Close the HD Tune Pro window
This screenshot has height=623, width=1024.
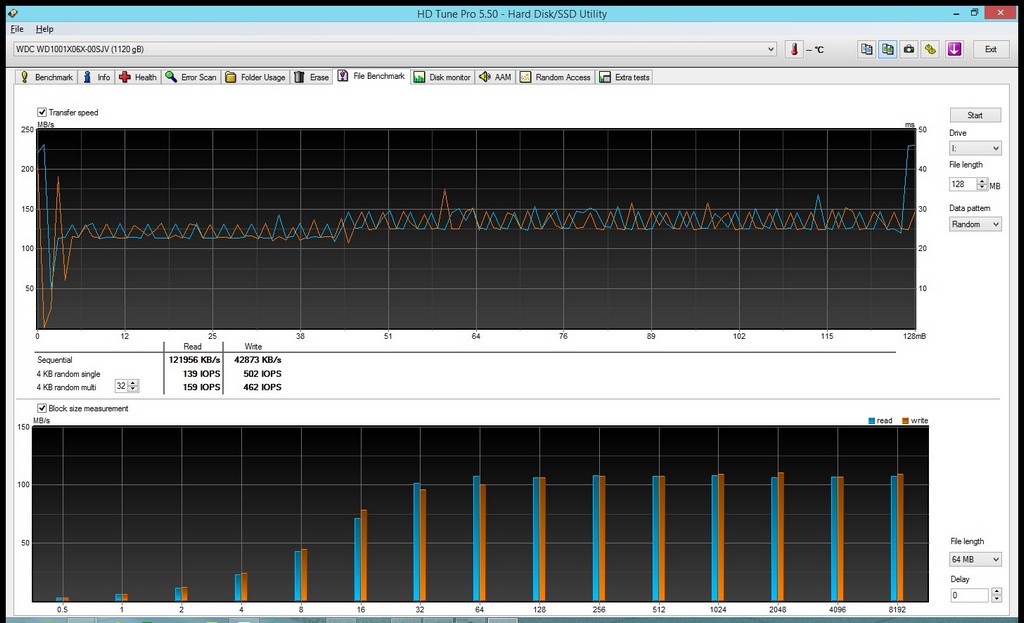[1000, 13]
